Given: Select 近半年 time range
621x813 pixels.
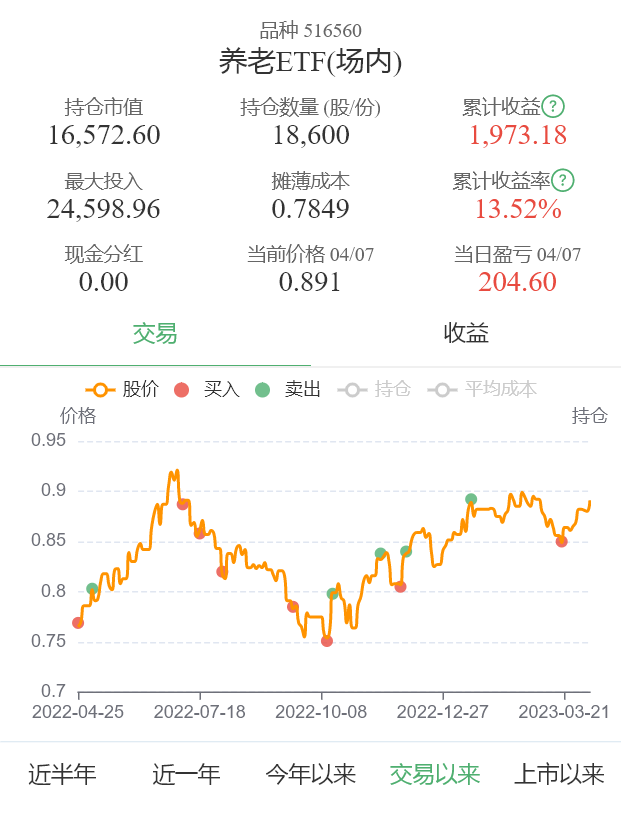Looking at the screenshot, I should (62, 774).
